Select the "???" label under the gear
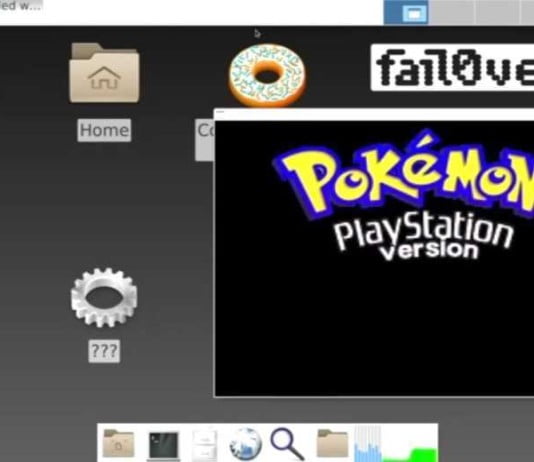Viewport: 534px width, 462px height. click(x=104, y=351)
